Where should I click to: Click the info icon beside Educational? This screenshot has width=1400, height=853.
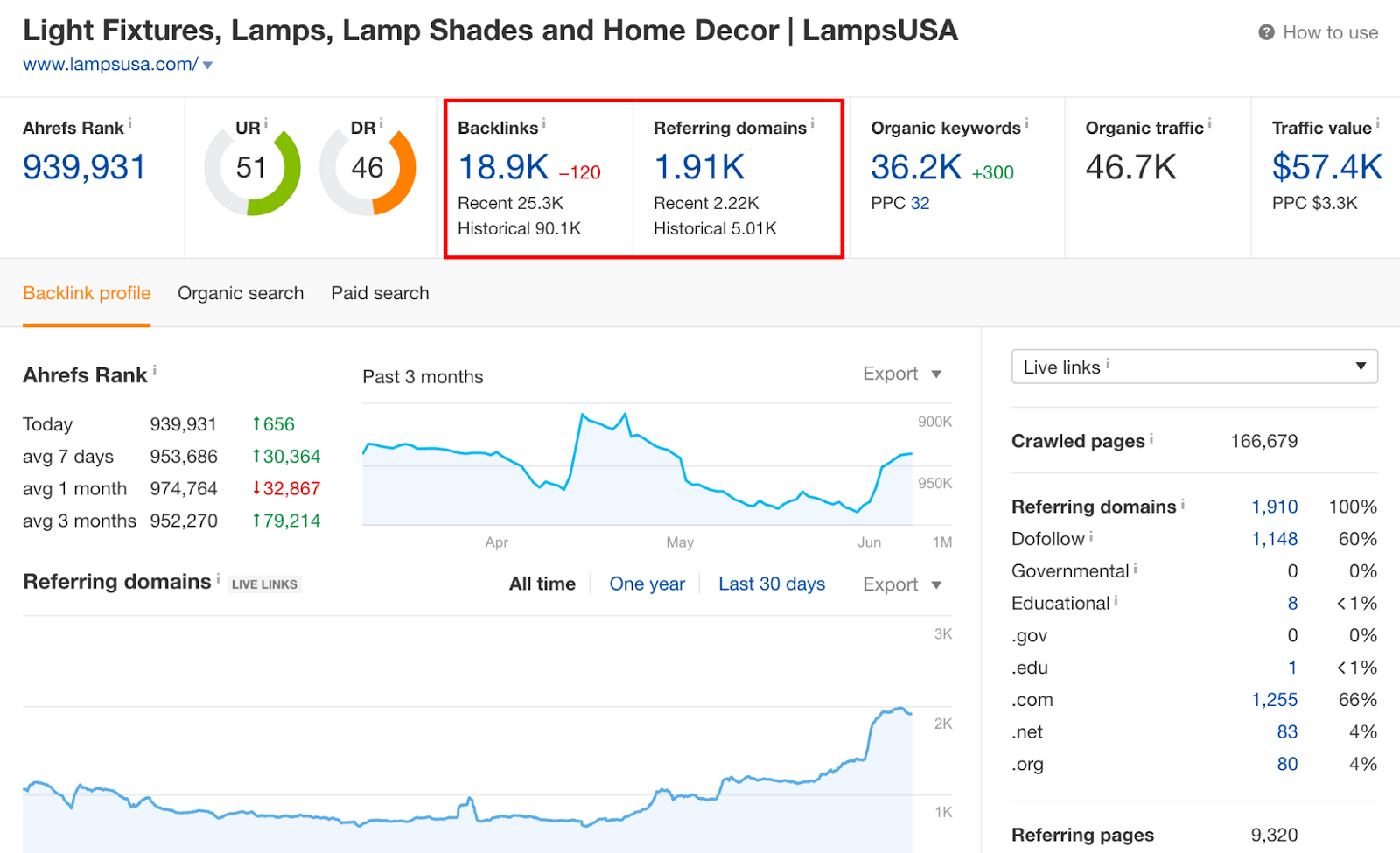(1116, 600)
